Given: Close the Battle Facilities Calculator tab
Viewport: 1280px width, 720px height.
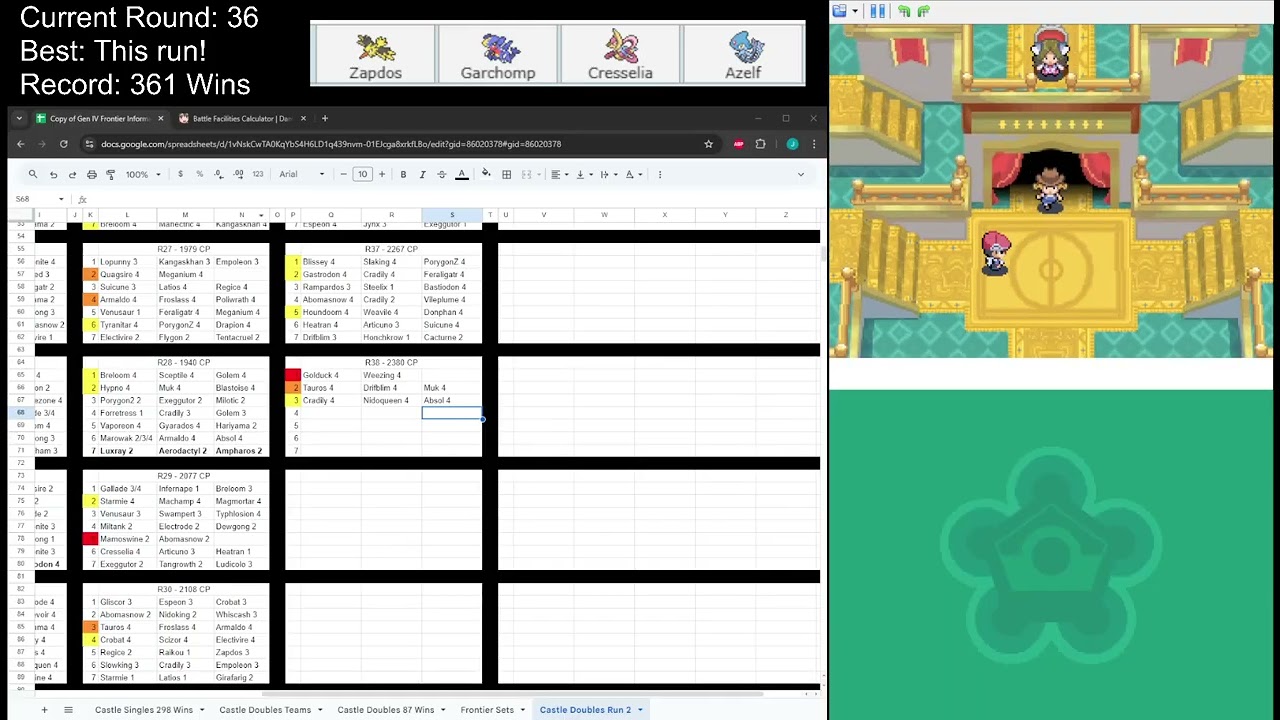Looking at the screenshot, I should pos(303,118).
